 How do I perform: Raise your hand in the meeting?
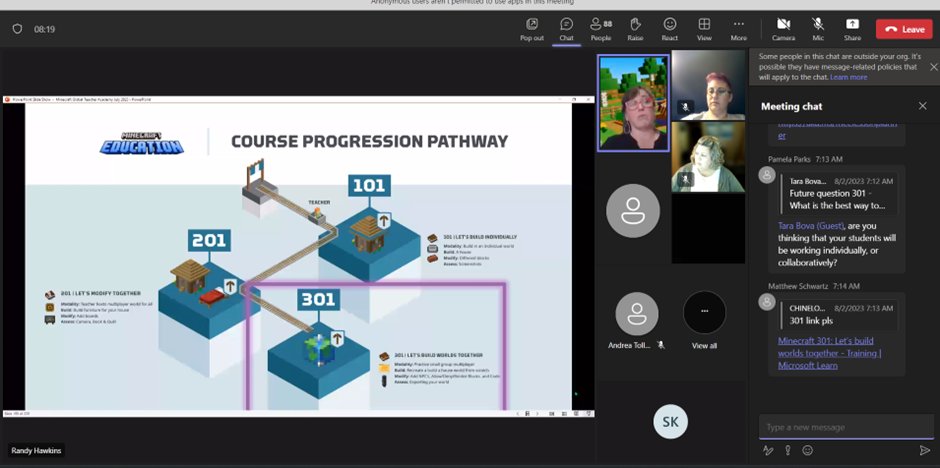[x=635, y=29]
